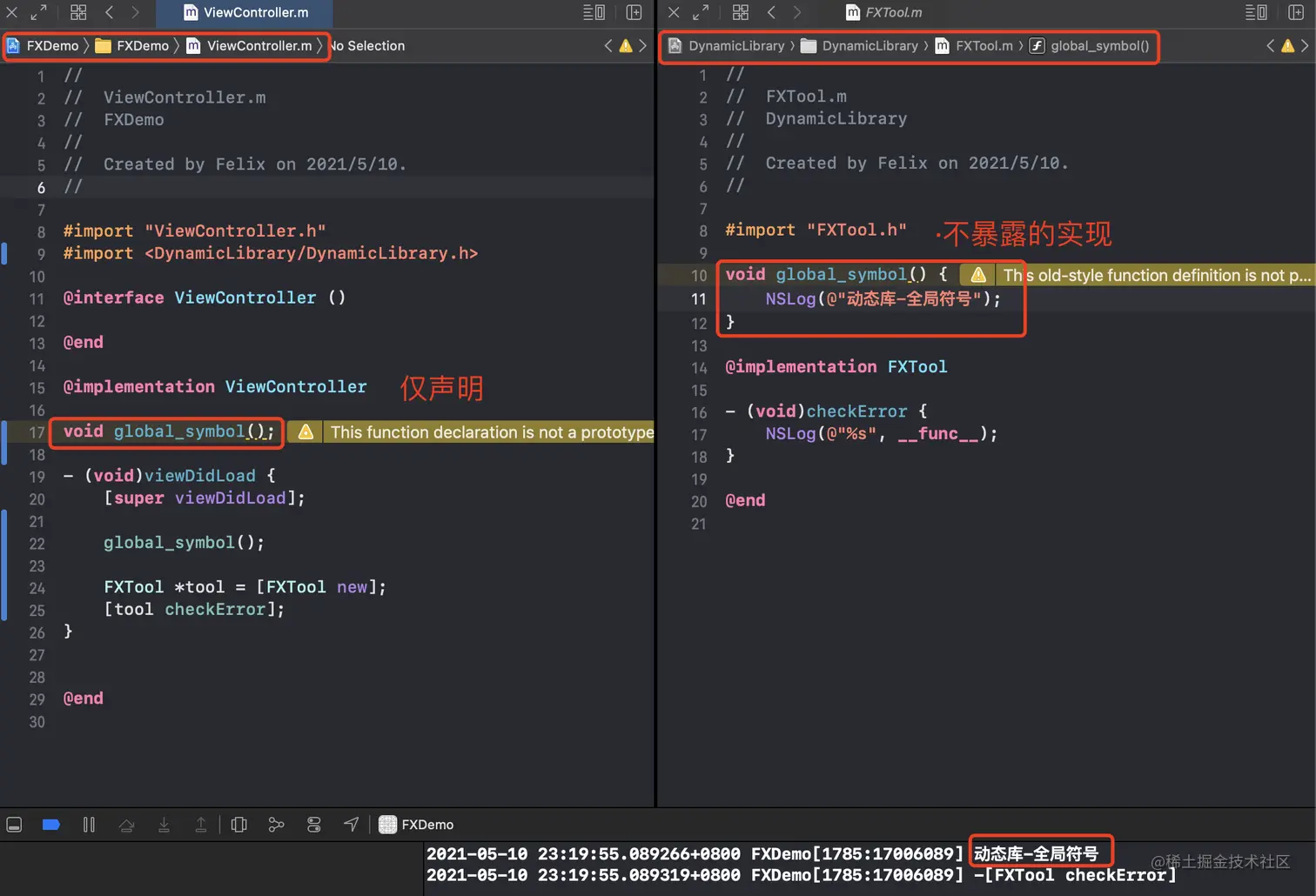Open ViewController.m breadcrumb in jump bar
This screenshot has width=1316, height=896.
pyautogui.click(x=250, y=46)
